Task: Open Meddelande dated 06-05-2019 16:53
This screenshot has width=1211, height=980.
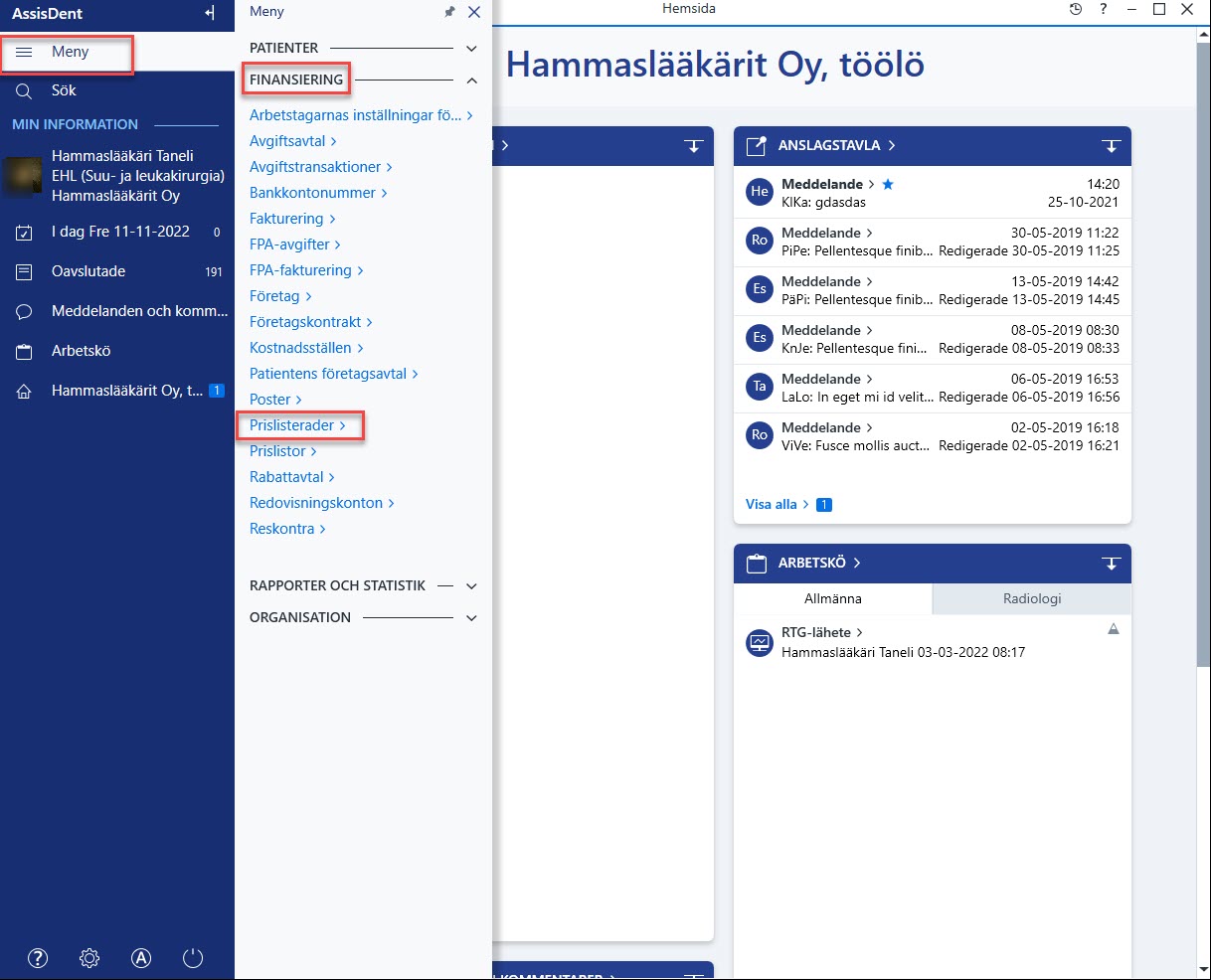Action: 932,388
